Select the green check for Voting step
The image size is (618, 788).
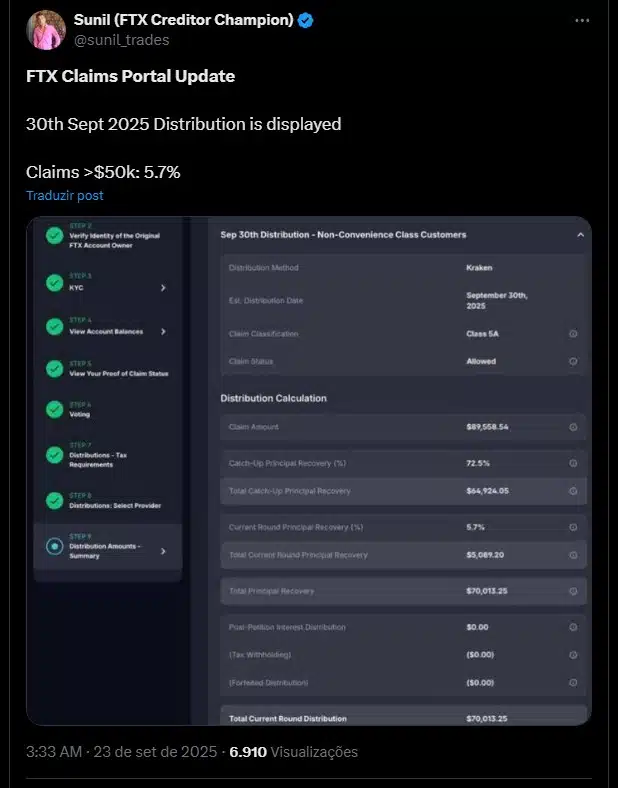54,410
